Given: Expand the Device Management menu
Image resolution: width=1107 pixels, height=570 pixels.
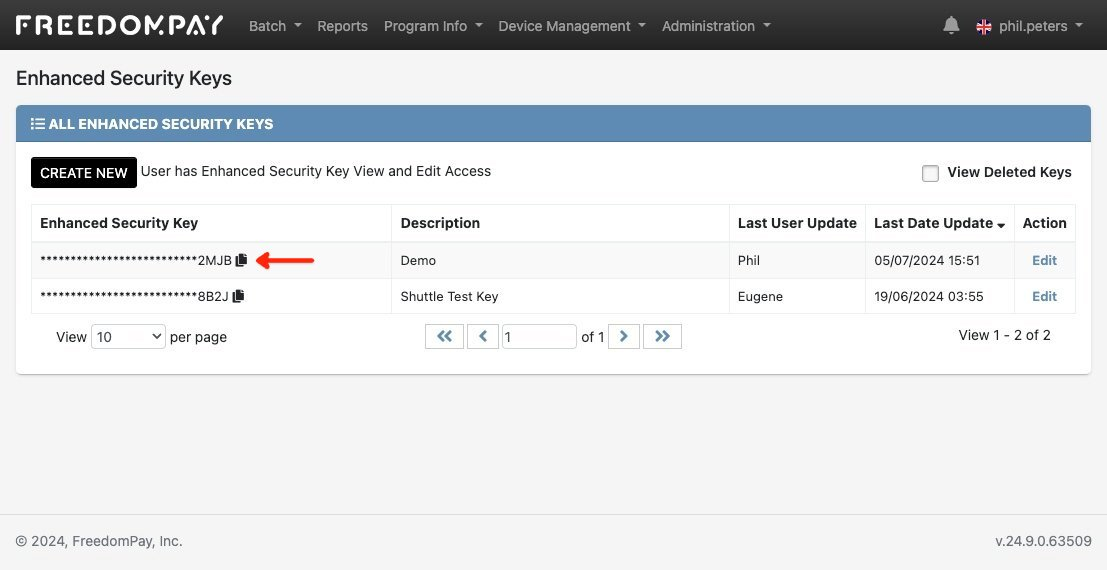Looking at the screenshot, I should pos(572,26).
